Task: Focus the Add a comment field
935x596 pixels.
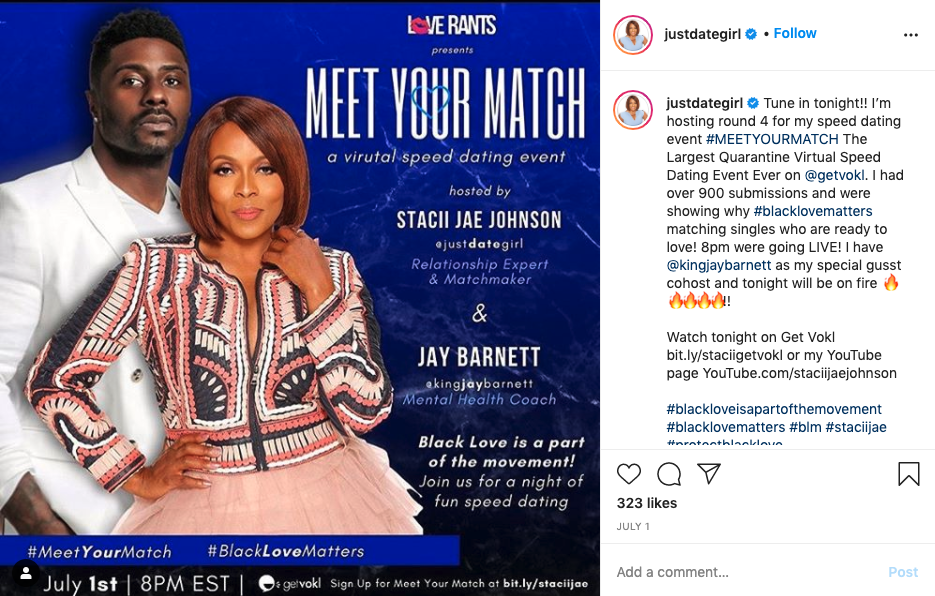Action: [745, 572]
